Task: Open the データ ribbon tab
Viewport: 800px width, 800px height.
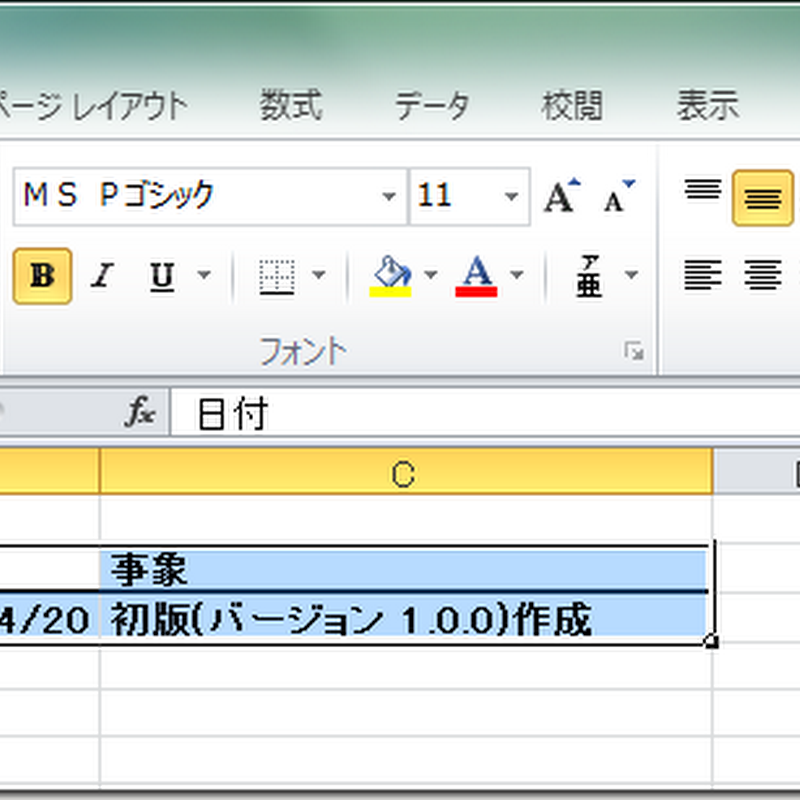Action: pyautogui.click(x=432, y=106)
